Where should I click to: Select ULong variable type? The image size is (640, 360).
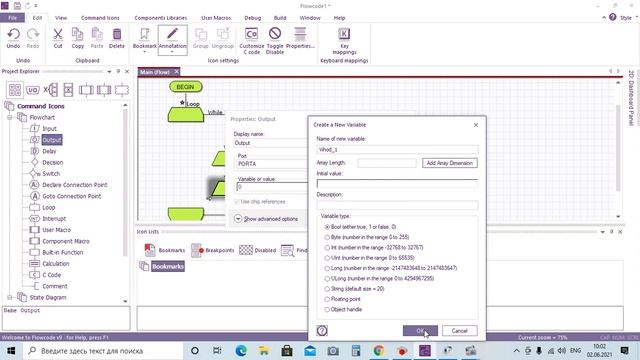pyautogui.click(x=327, y=278)
